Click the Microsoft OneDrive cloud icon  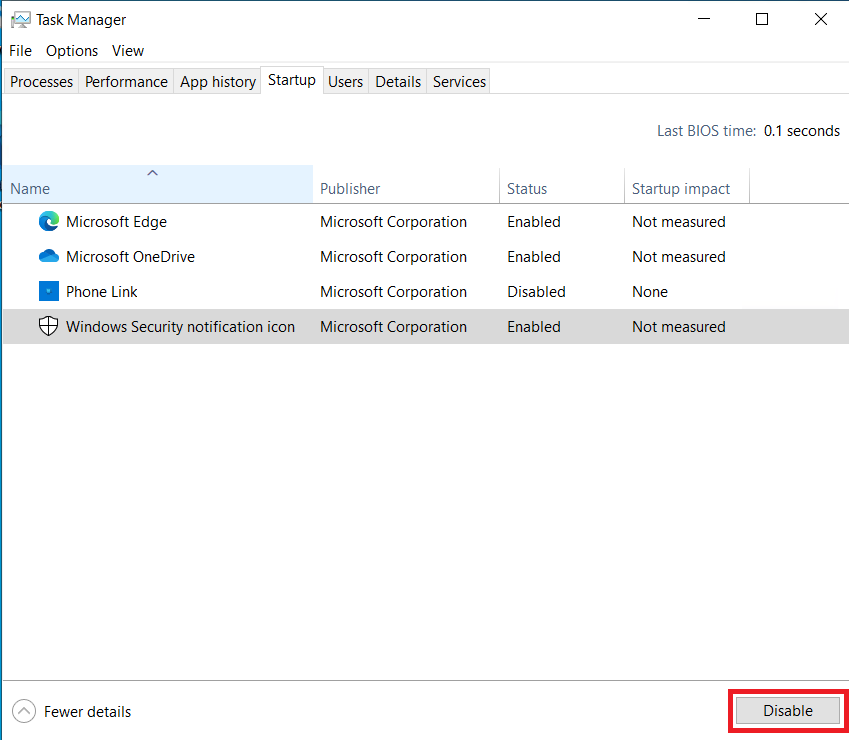click(49, 256)
